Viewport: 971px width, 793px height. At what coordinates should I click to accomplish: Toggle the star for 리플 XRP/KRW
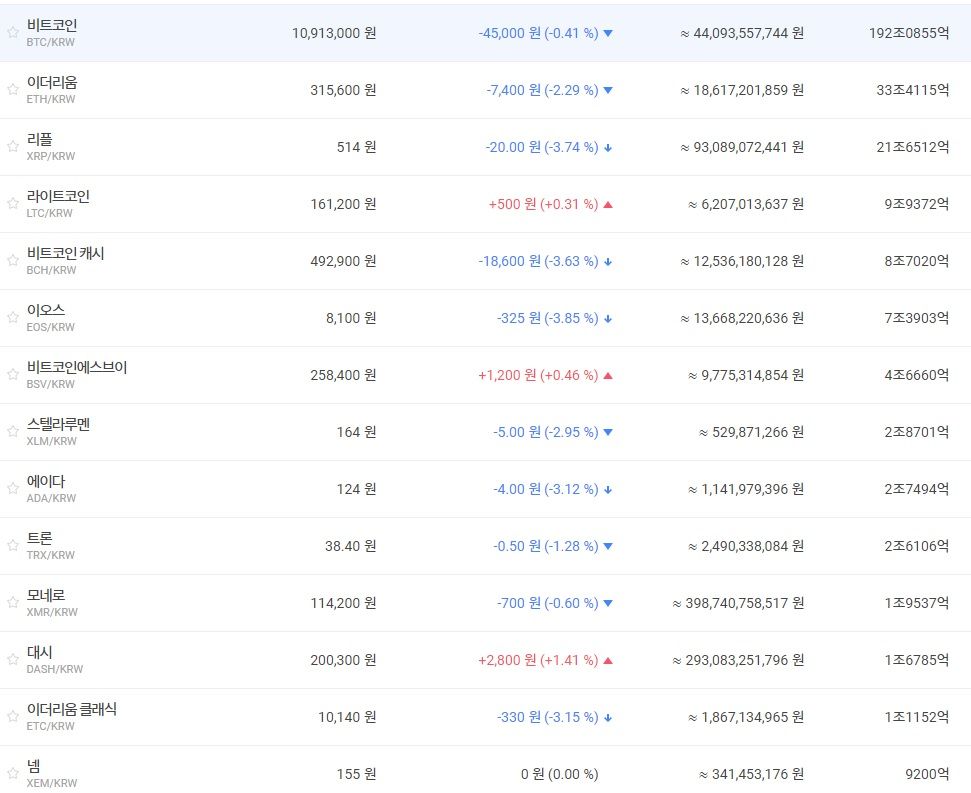coord(12,146)
